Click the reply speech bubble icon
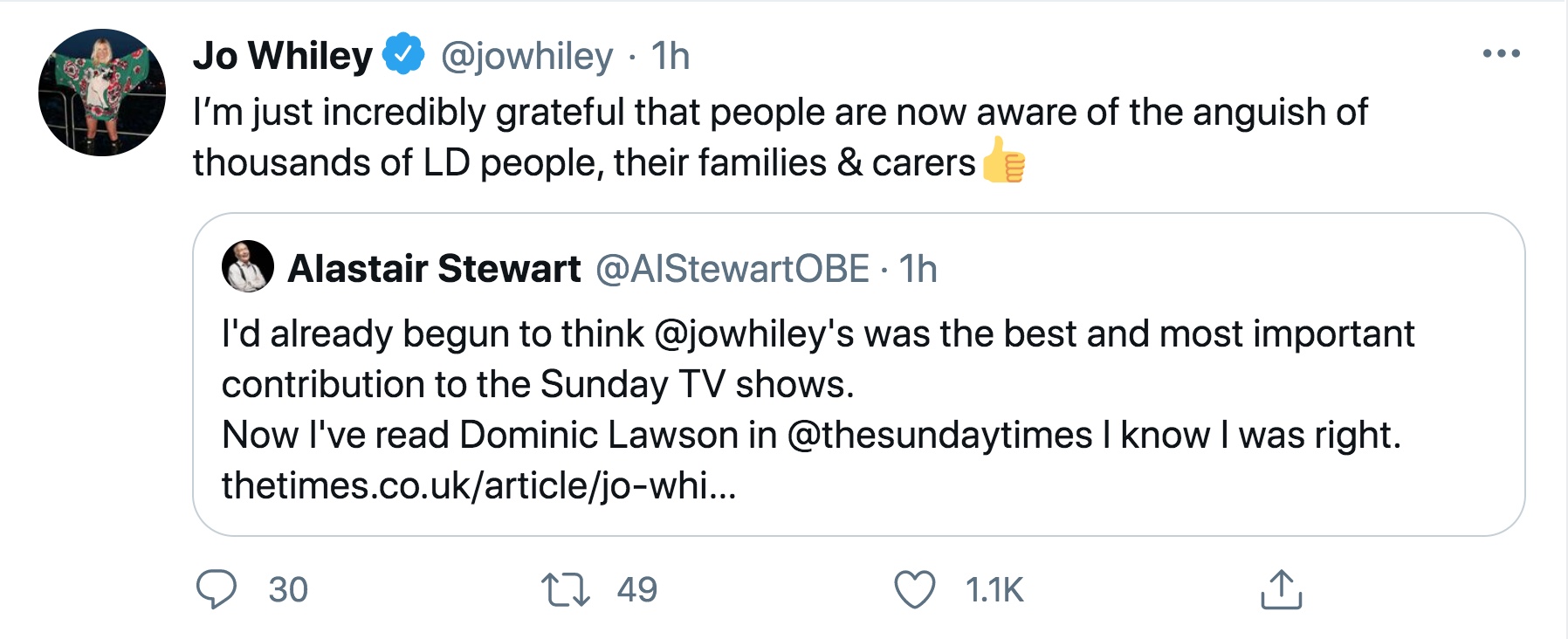 click(x=216, y=589)
